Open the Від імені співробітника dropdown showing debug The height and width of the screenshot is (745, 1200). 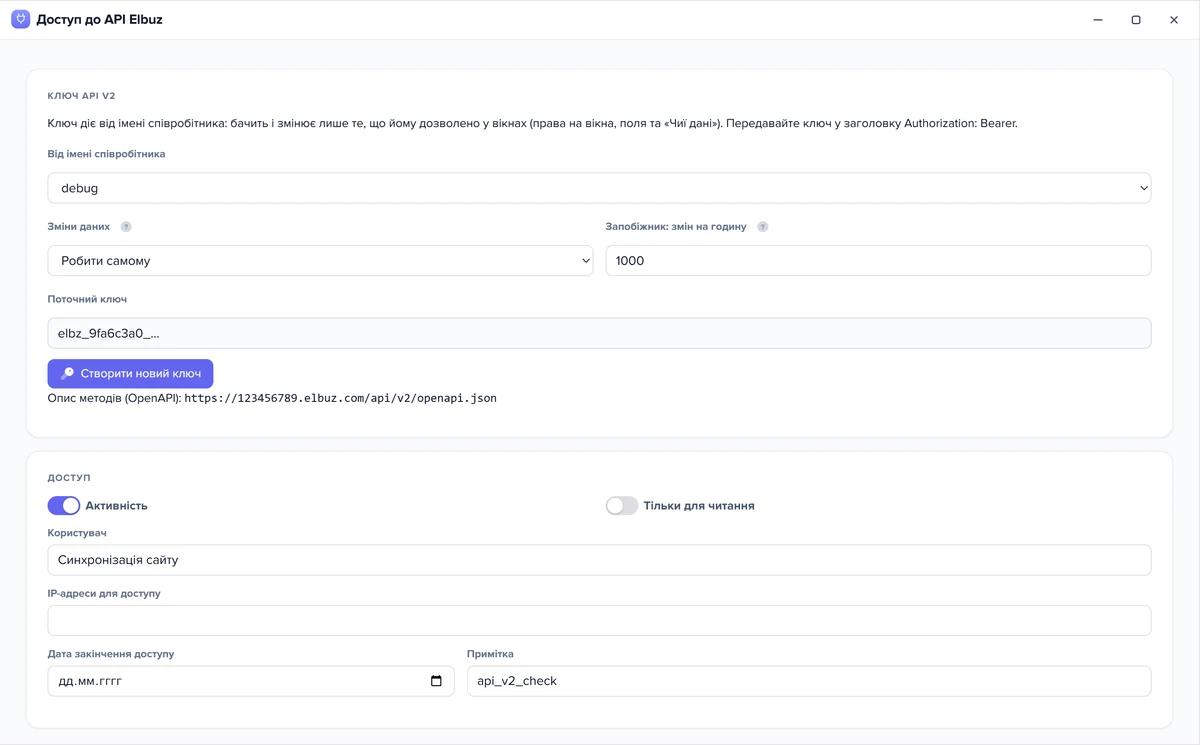pyautogui.click(x=599, y=188)
